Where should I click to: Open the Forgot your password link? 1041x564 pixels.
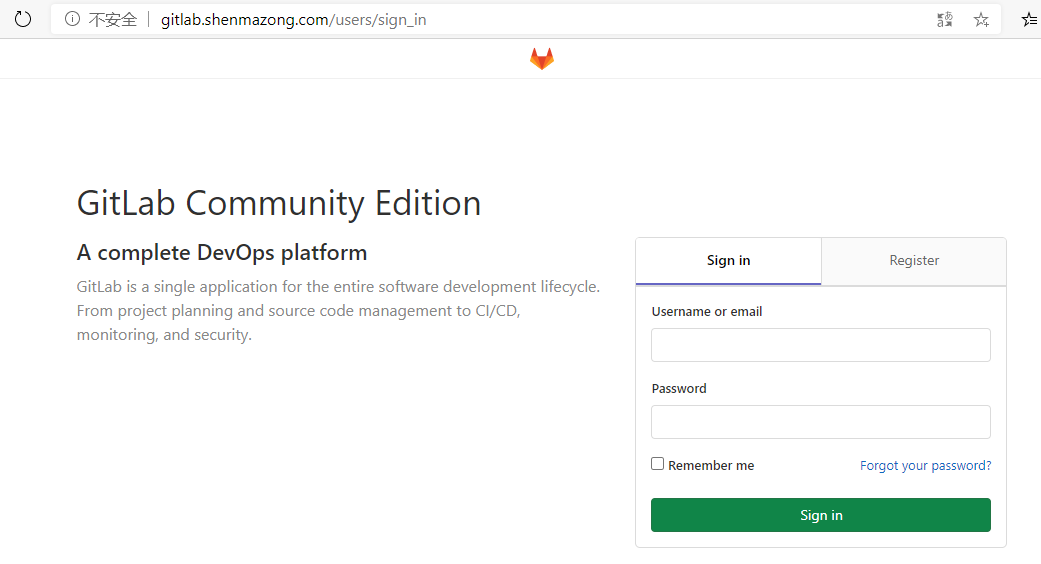pos(925,466)
